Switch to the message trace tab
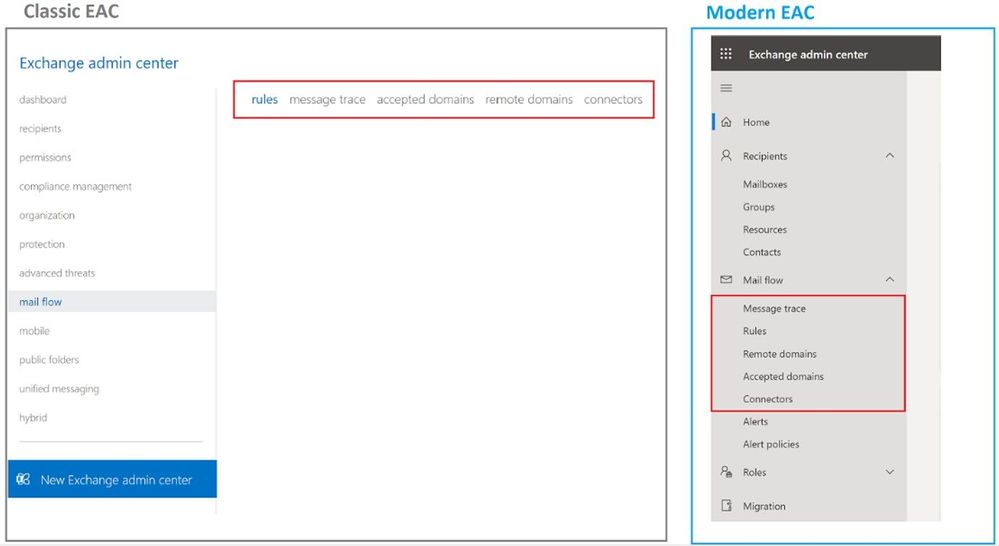Image resolution: width=999 pixels, height=546 pixels. pyautogui.click(x=327, y=99)
